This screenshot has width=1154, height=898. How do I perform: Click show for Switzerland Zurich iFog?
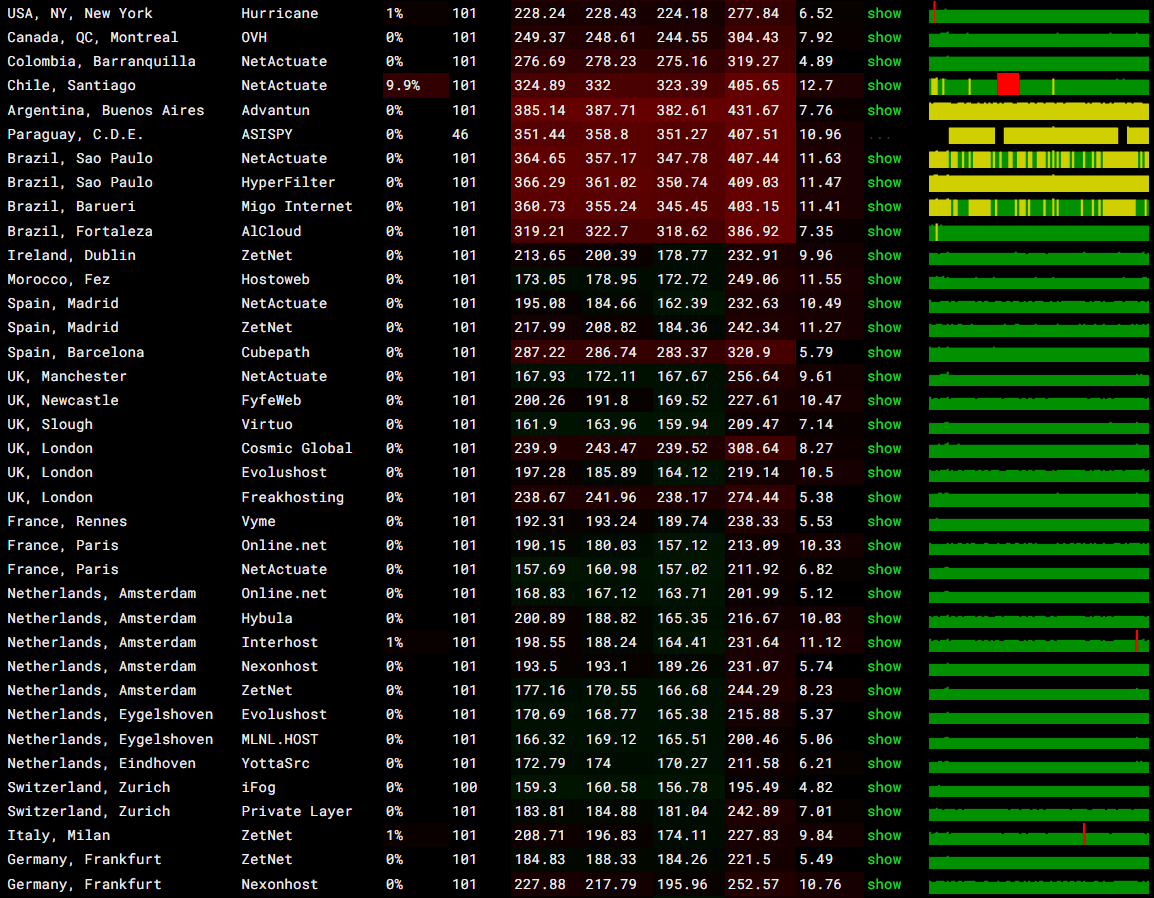click(x=884, y=788)
